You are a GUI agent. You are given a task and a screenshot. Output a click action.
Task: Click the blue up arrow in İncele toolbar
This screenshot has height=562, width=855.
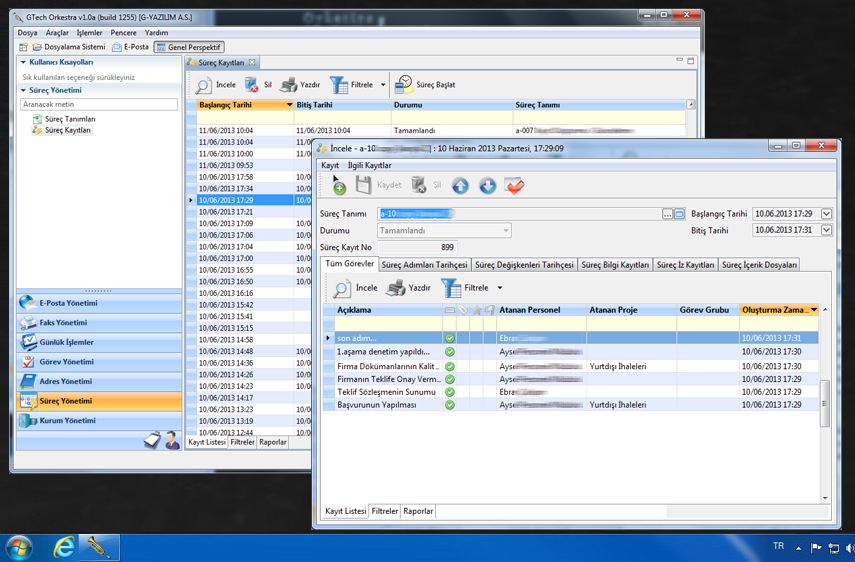[x=460, y=186]
